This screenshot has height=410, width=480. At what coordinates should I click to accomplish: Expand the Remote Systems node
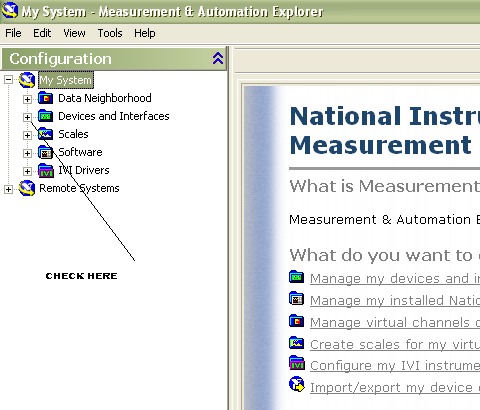click(x=8, y=189)
